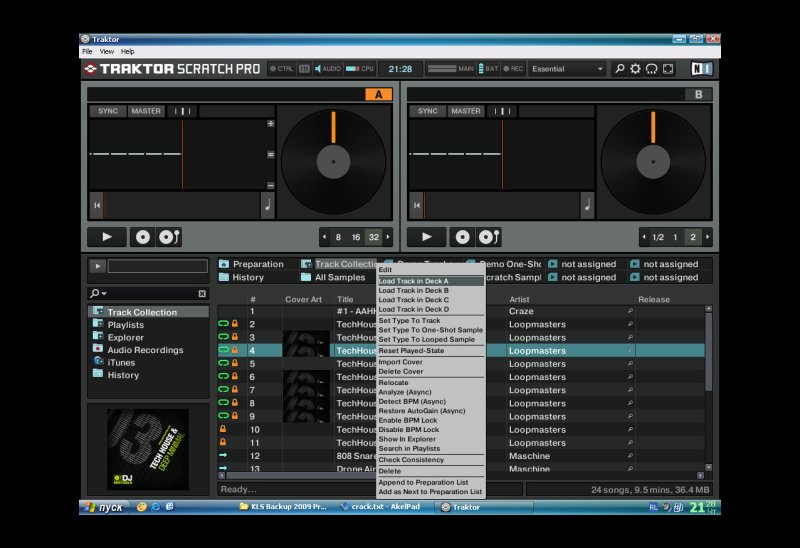Image resolution: width=800 pixels, height=548 pixels.
Task: Click the Artist column header
Action: pos(519,300)
